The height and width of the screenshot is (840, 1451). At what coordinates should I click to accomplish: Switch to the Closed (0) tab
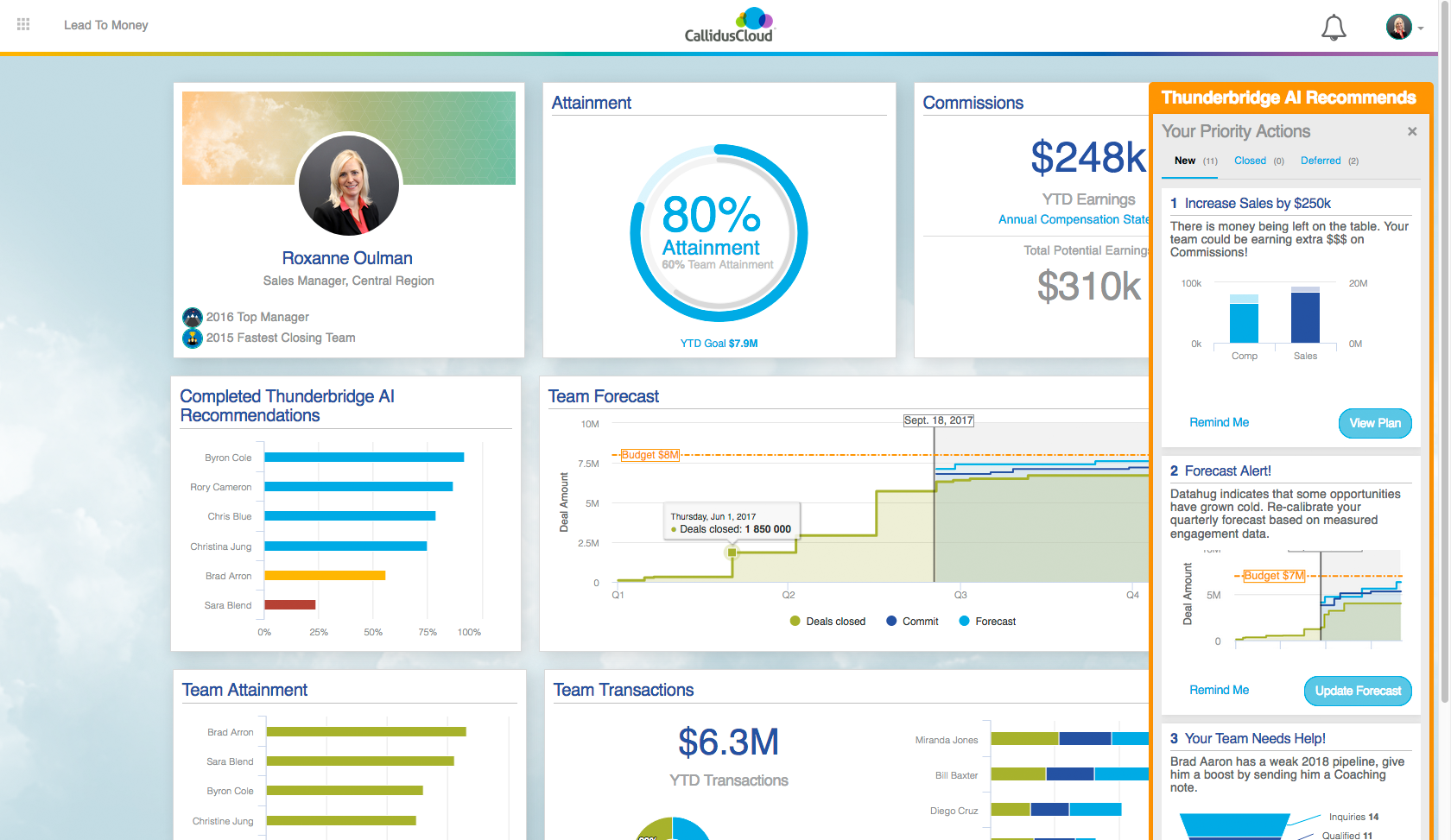point(1250,161)
